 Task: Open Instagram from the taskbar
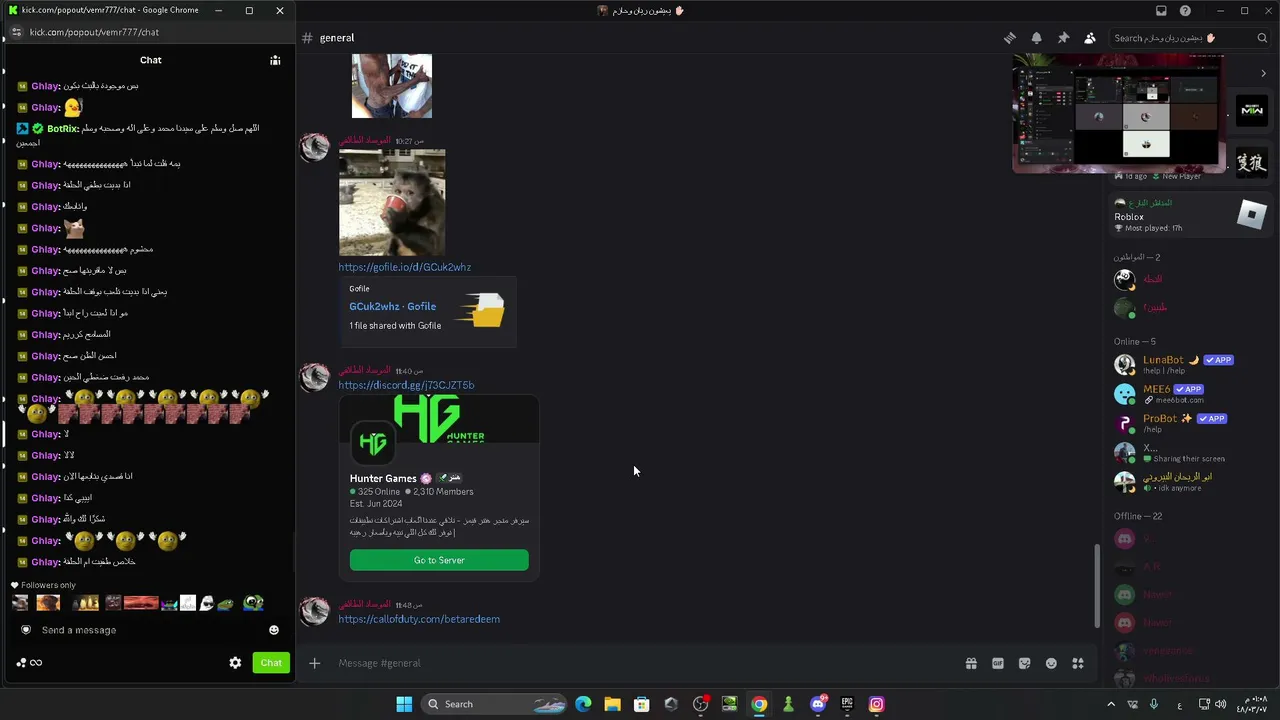coord(876,704)
